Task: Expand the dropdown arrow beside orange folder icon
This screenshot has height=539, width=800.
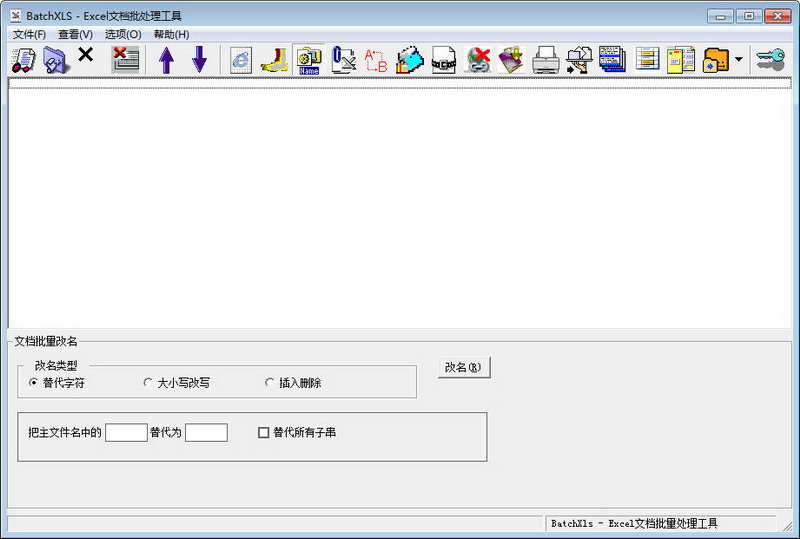Action: (x=739, y=60)
